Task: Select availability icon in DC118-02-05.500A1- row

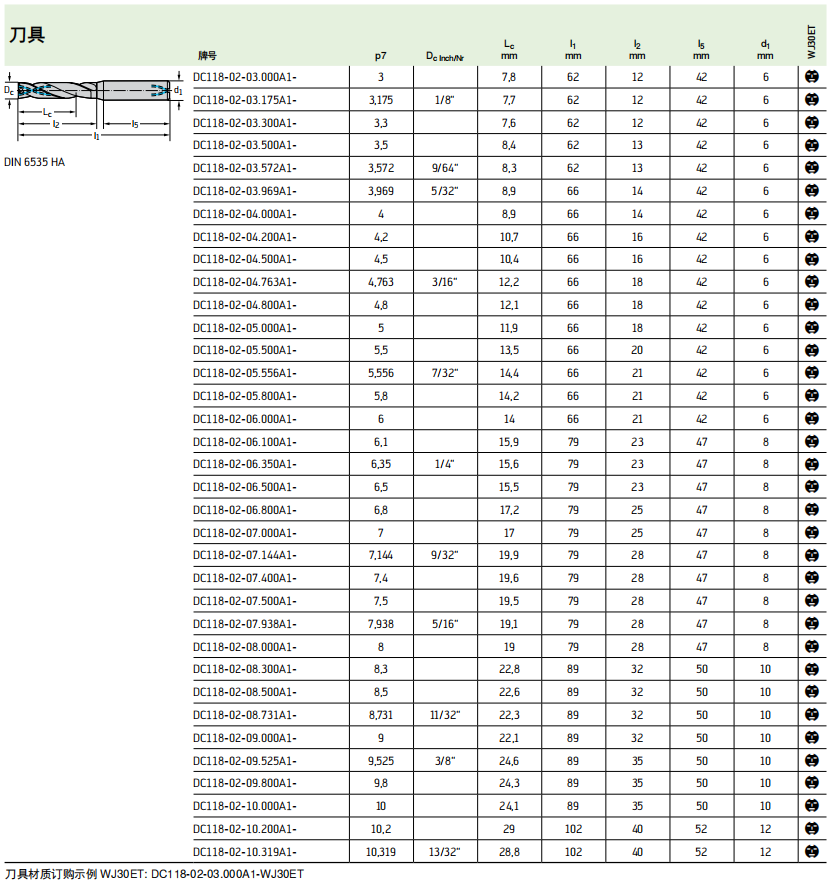Action: 812,351
